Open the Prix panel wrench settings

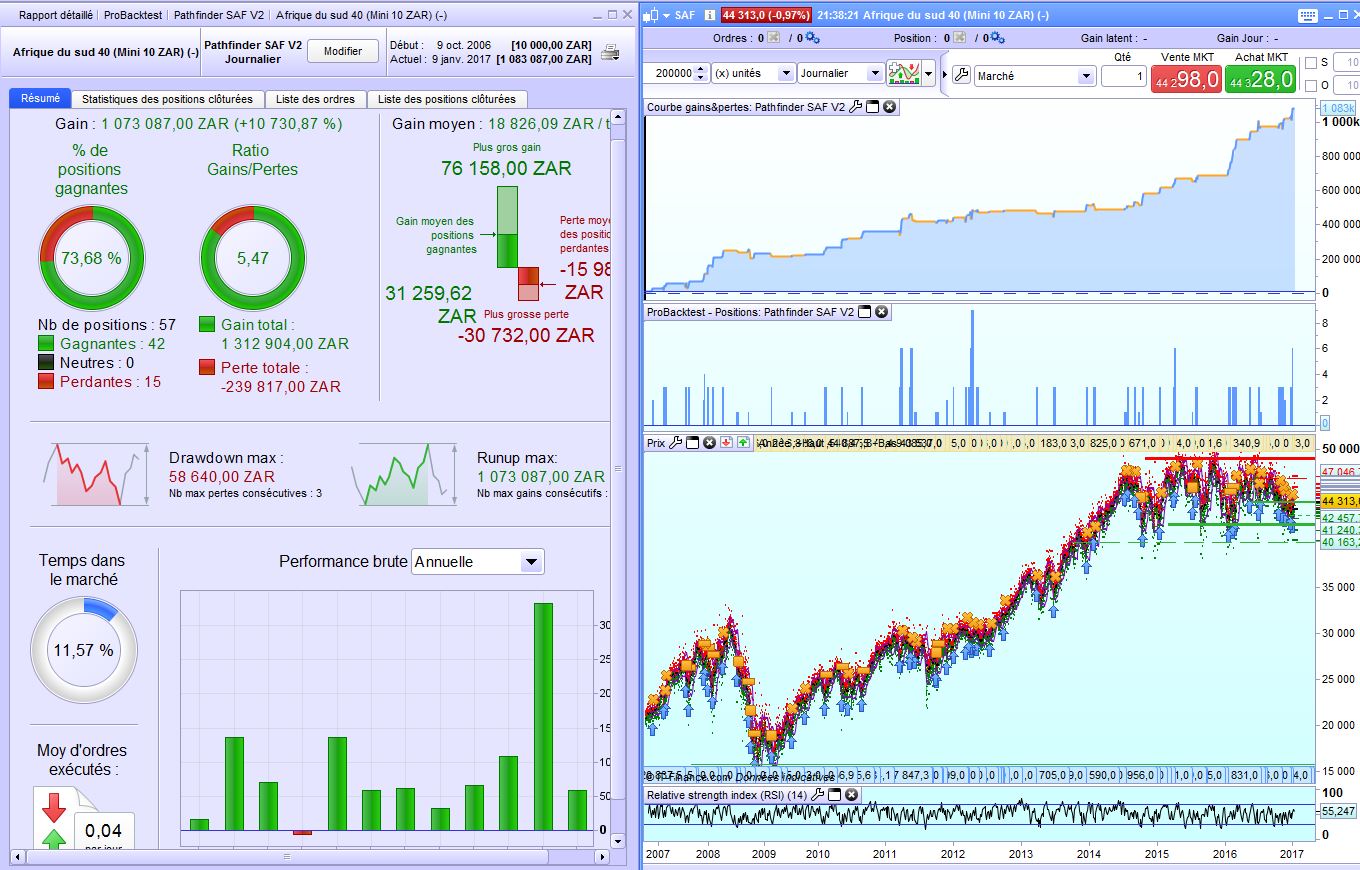[x=675, y=442]
